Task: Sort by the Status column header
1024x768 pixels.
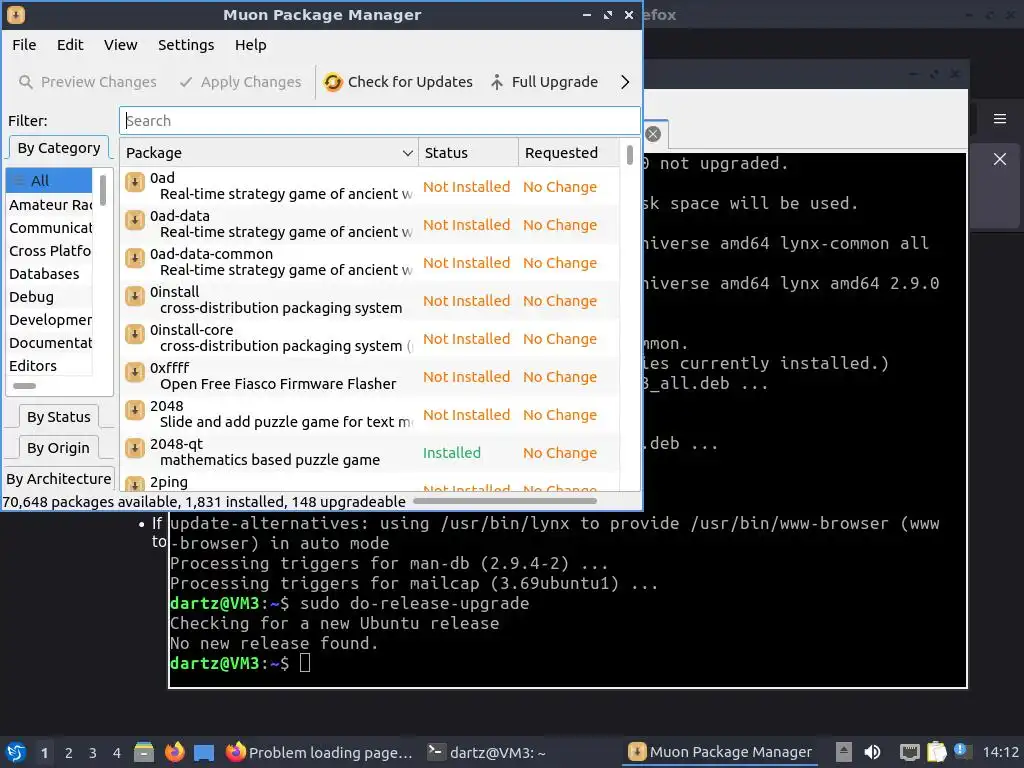Action: click(468, 153)
